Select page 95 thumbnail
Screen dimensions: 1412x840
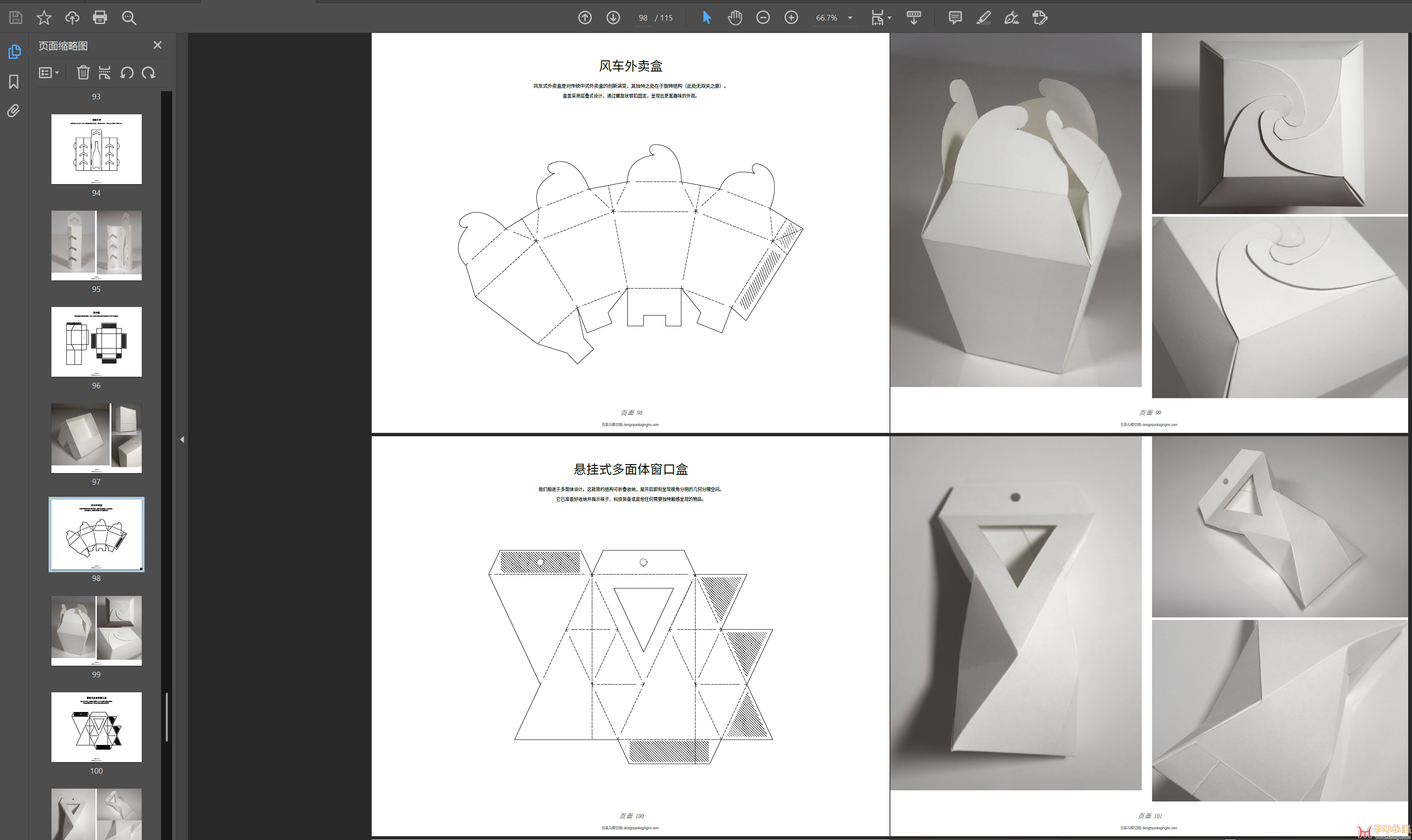click(x=96, y=245)
